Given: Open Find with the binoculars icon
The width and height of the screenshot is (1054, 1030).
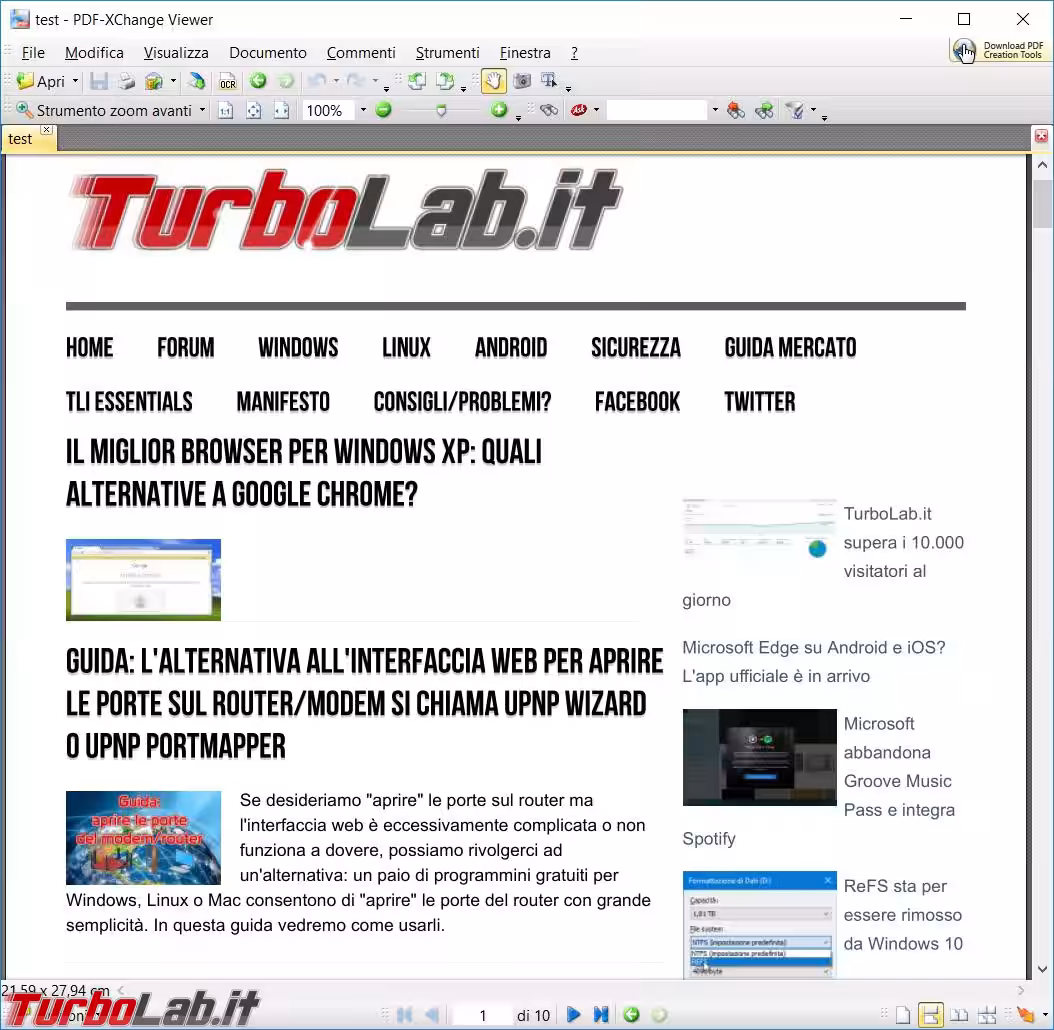Looking at the screenshot, I should tap(549, 110).
